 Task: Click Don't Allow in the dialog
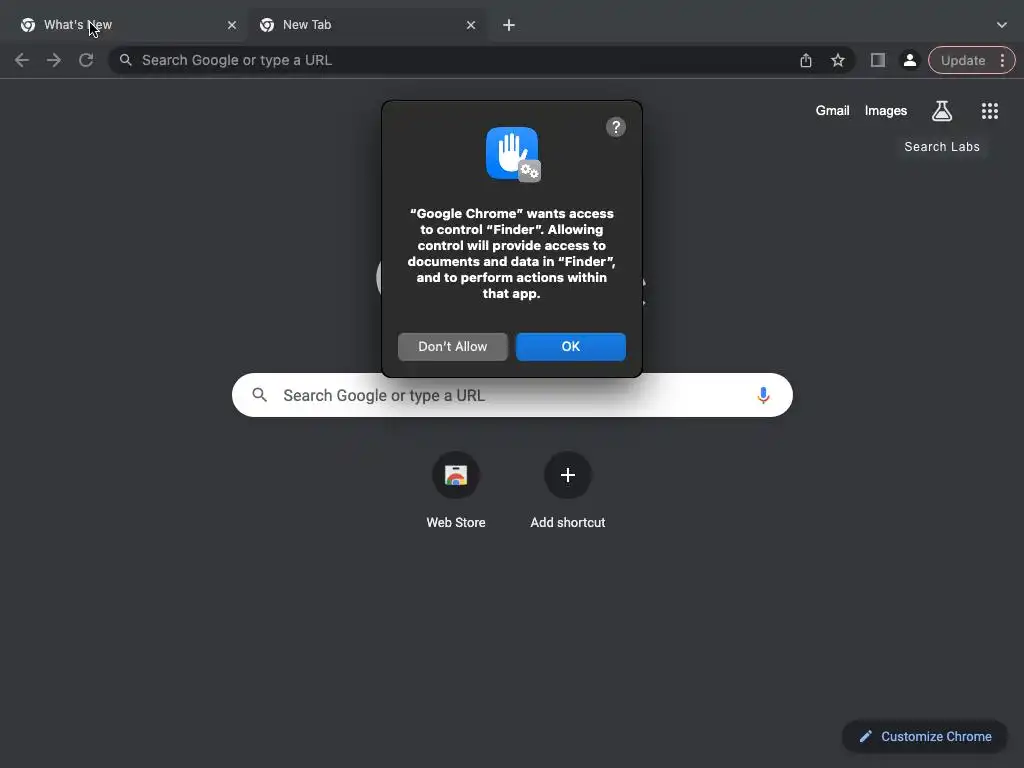click(453, 347)
